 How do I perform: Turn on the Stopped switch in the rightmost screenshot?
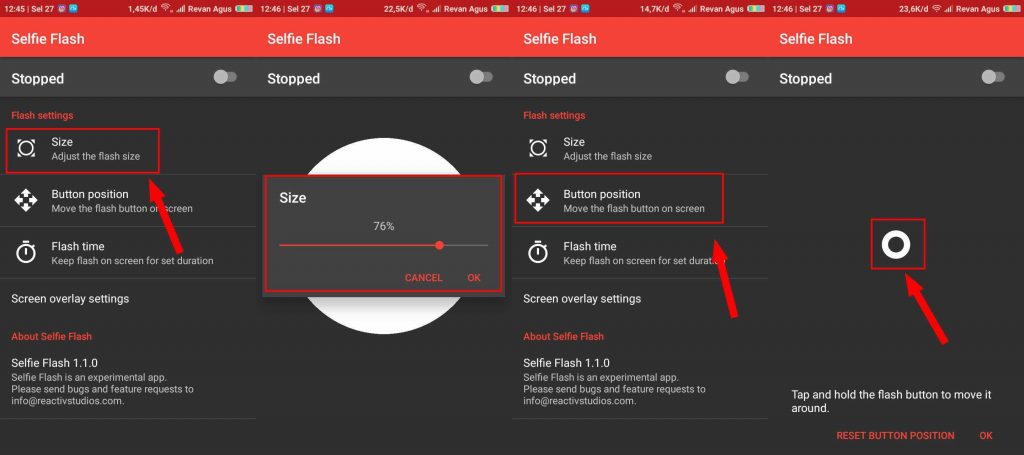(x=993, y=77)
